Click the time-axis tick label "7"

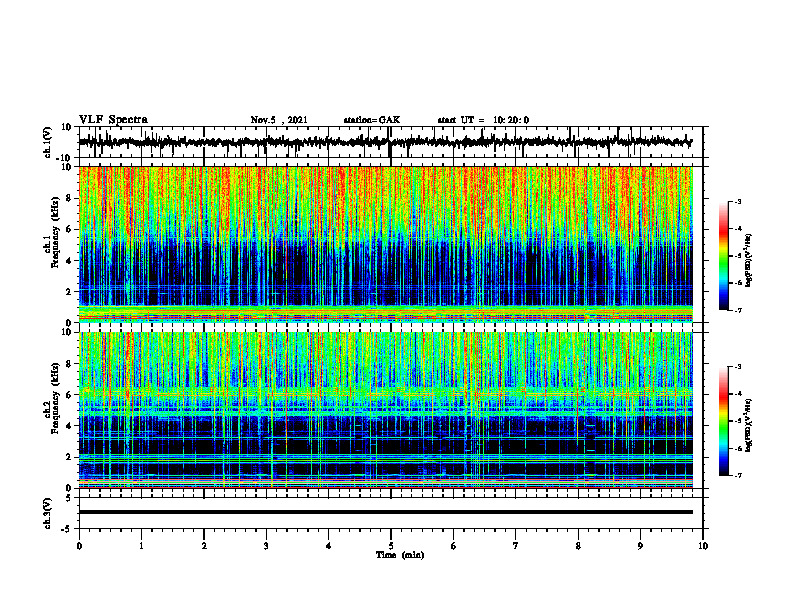click(x=516, y=546)
